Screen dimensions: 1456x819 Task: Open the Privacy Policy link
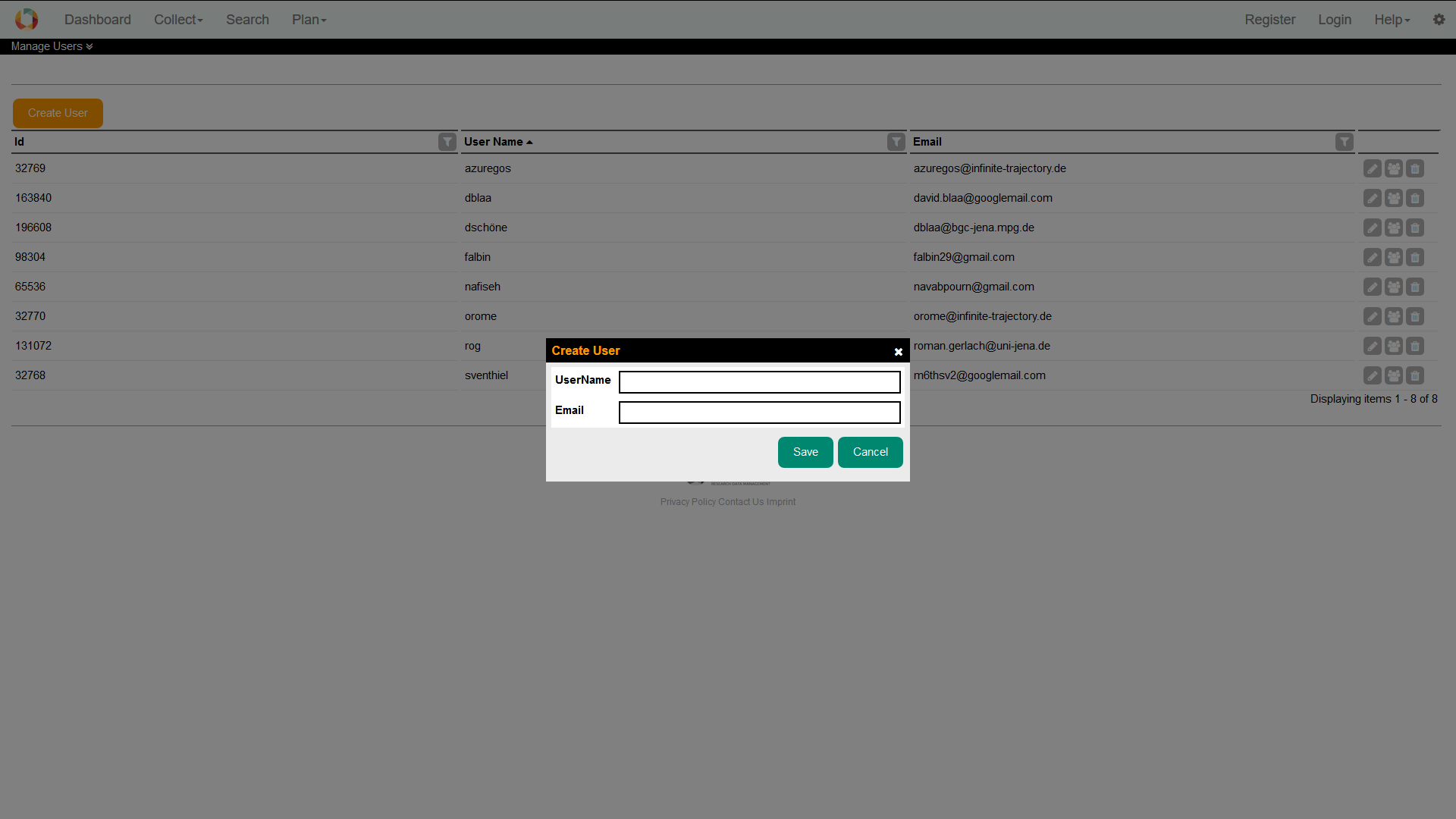click(688, 502)
